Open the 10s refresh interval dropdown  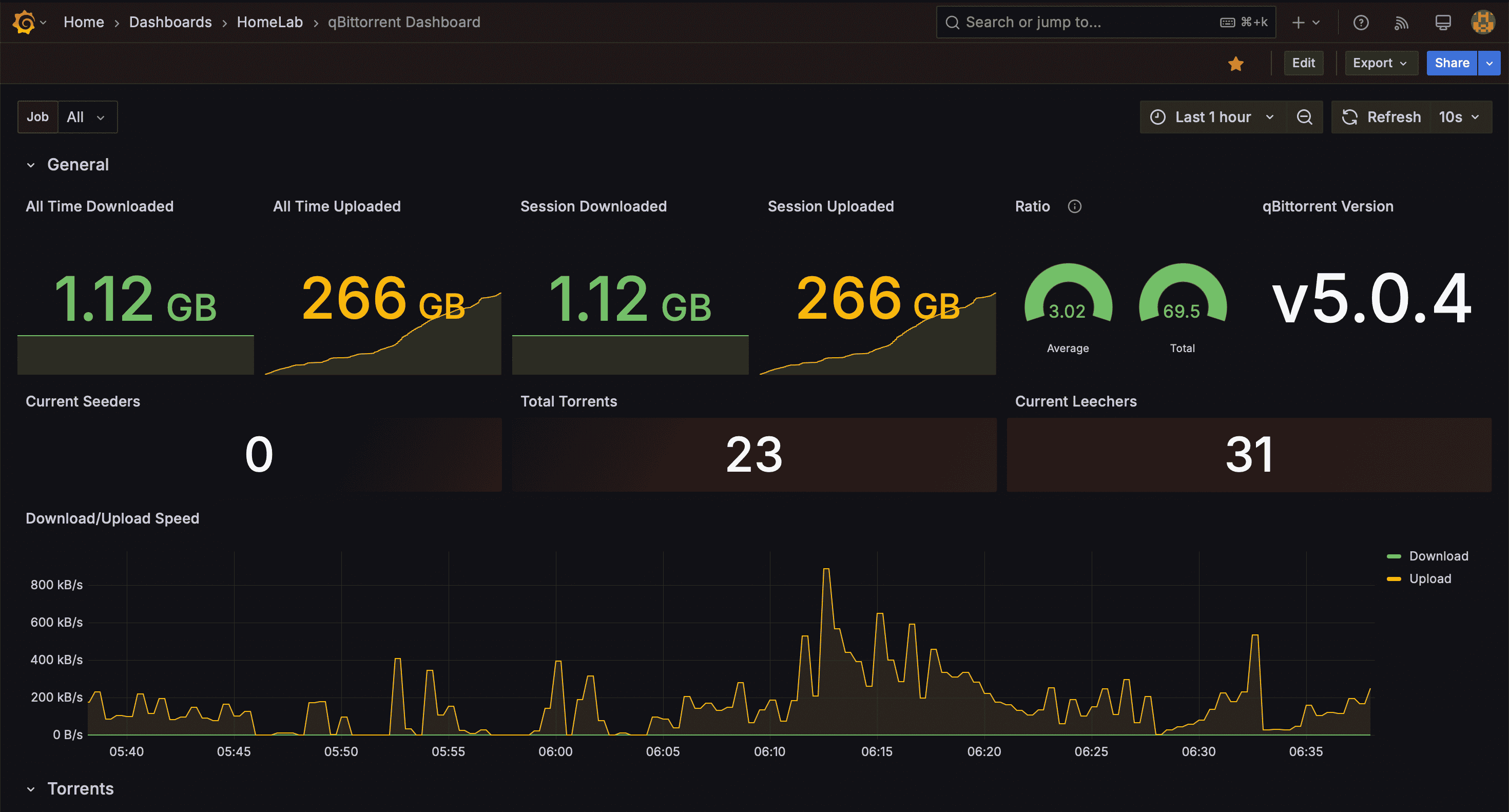tap(1459, 117)
